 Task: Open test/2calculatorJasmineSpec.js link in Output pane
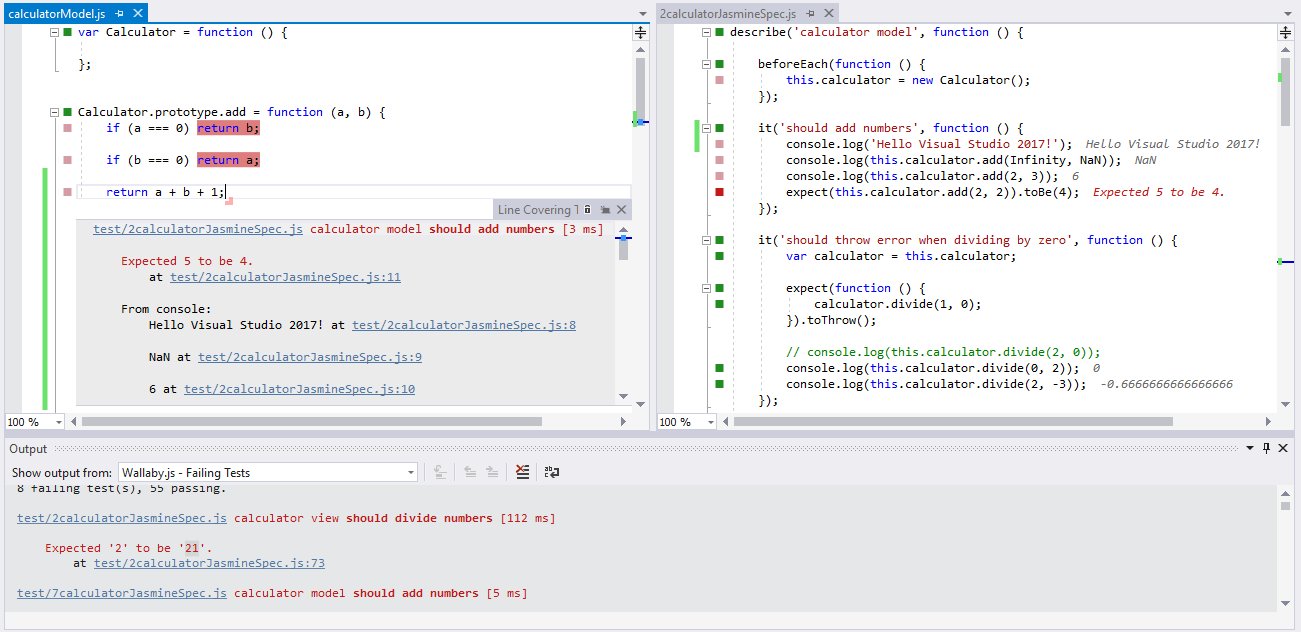pos(122,518)
